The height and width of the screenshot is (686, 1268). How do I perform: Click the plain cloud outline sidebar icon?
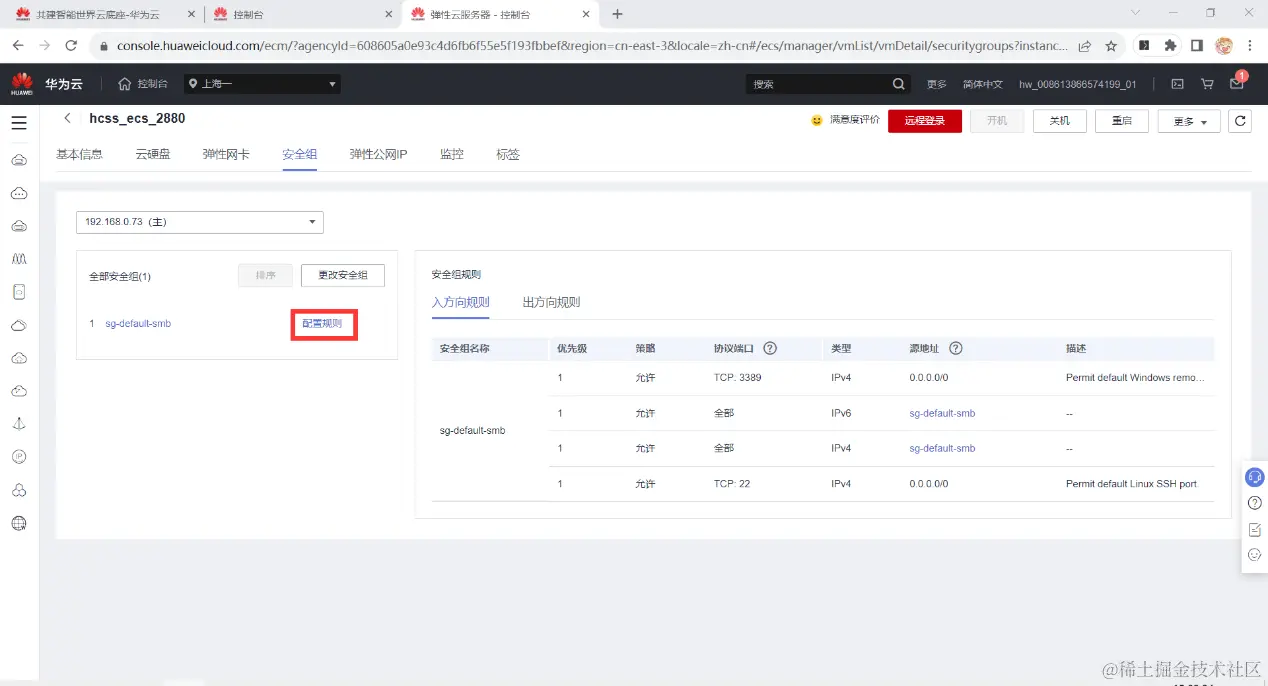pyautogui.click(x=19, y=325)
